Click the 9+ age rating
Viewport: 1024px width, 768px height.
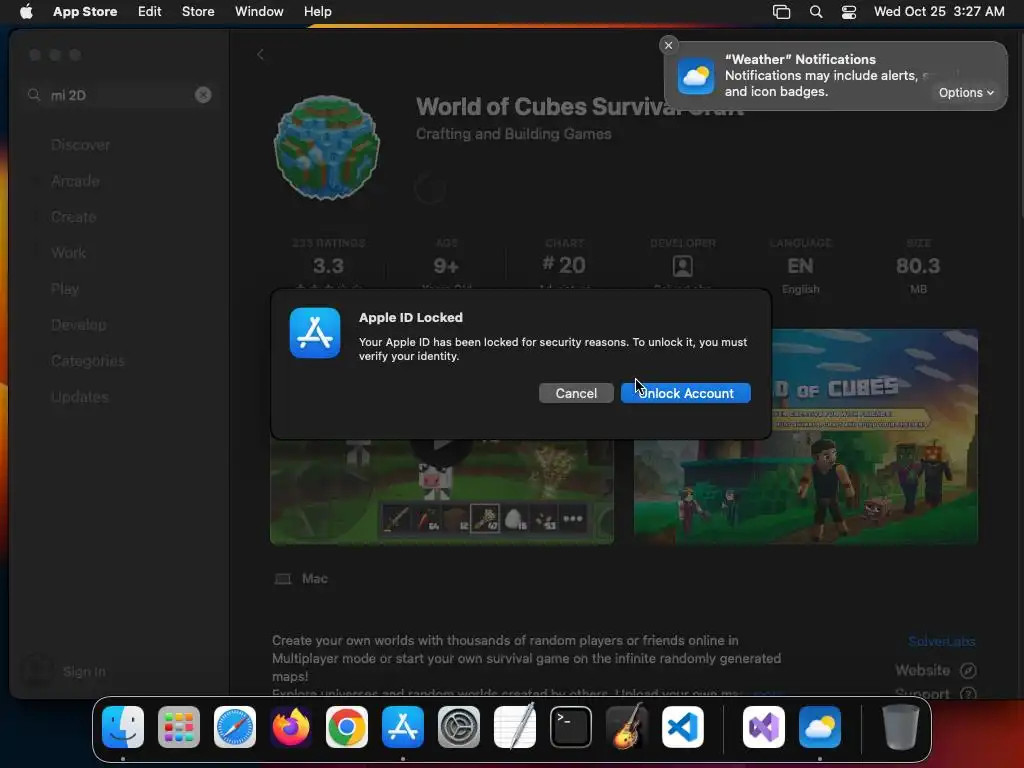(x=446, y=266)
